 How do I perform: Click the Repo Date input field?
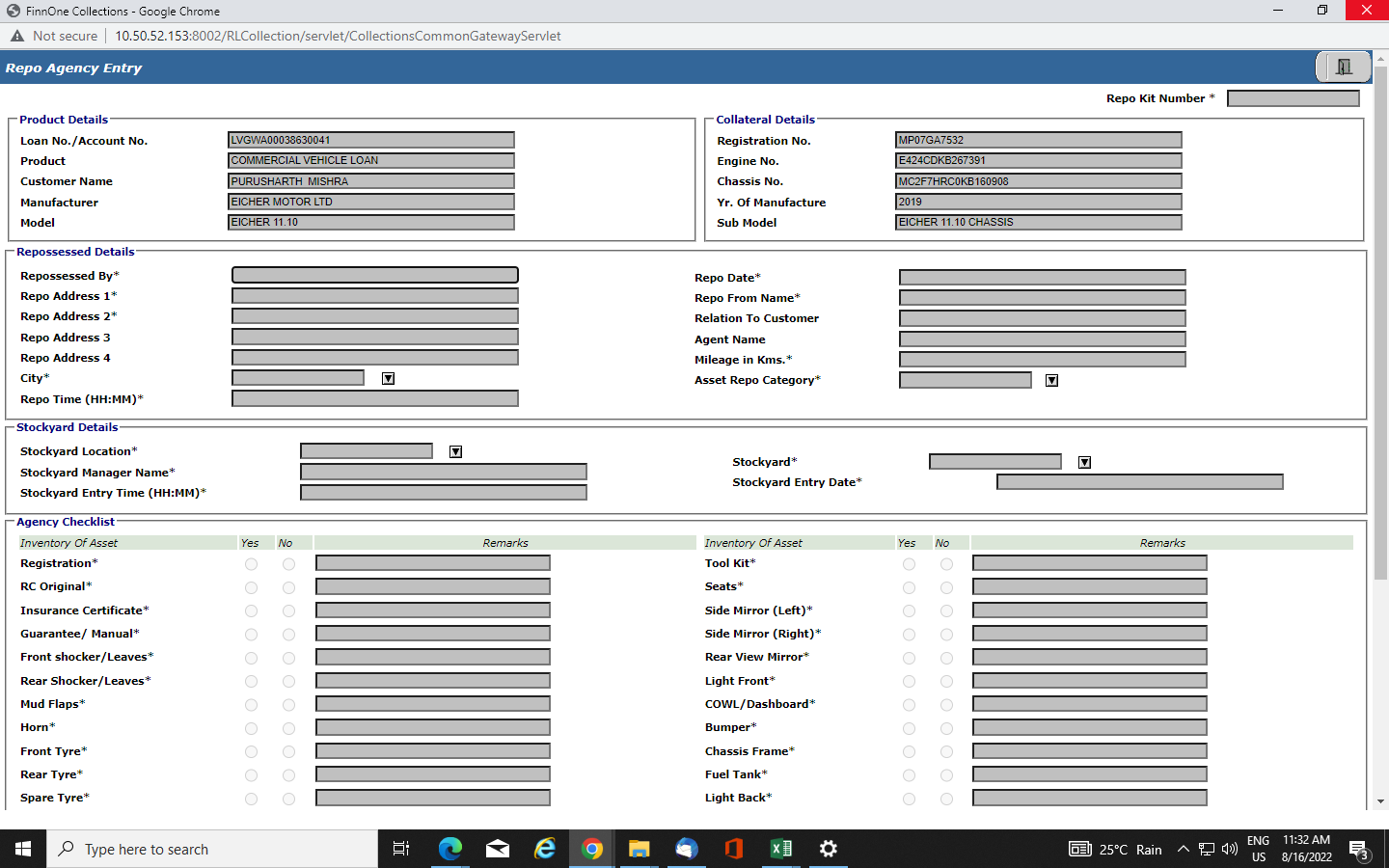pyautogui.click(x=1042, y=278)
